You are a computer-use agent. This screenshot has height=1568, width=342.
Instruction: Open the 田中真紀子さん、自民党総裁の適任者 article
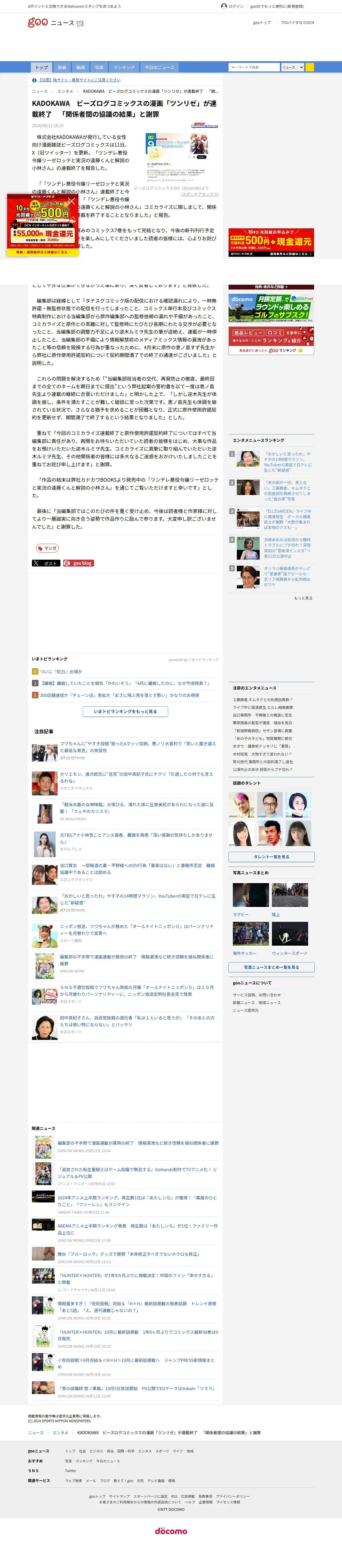point(137,1021)
